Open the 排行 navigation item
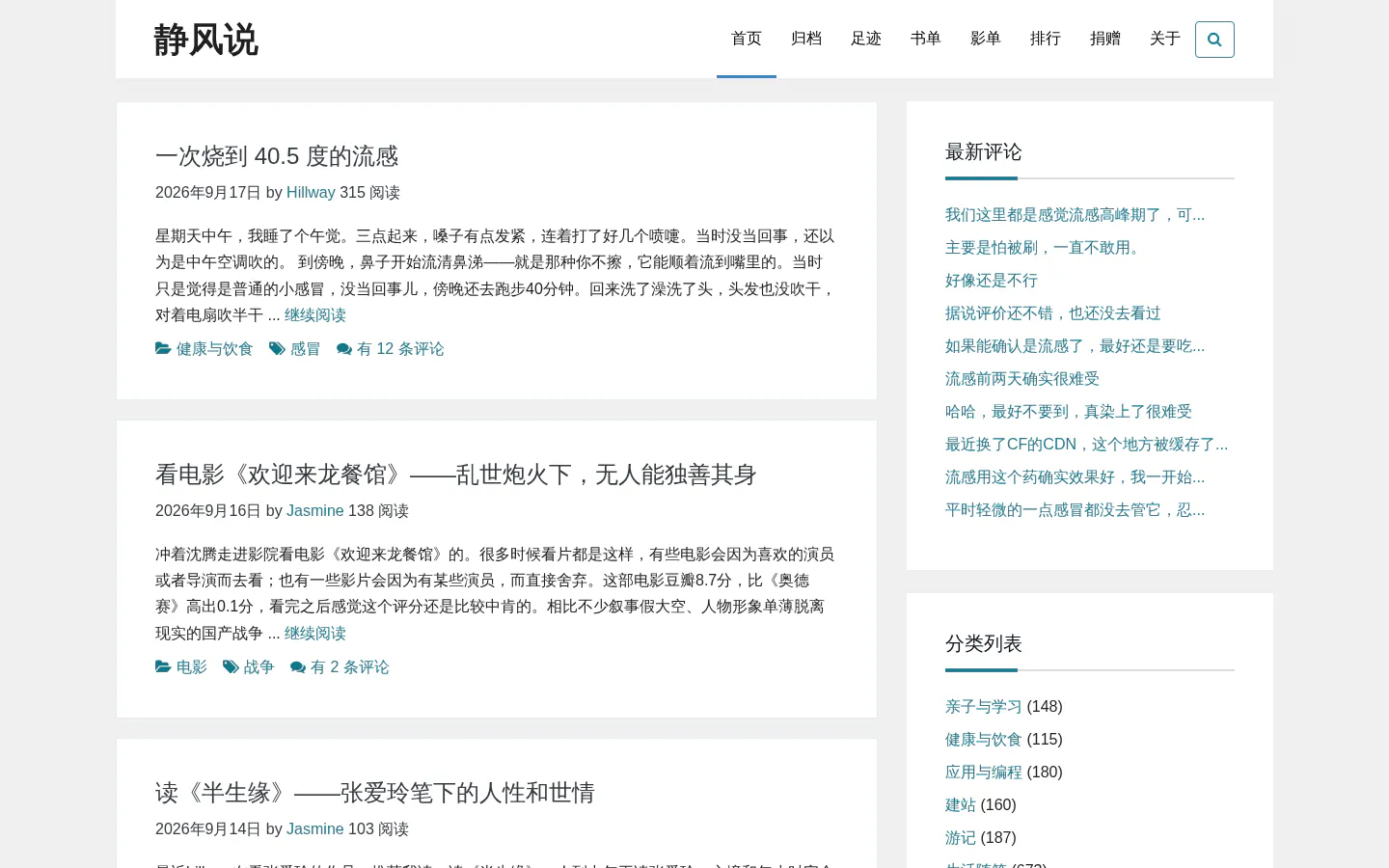Screen dimensions: 1389x868 tap(1046, 39)
